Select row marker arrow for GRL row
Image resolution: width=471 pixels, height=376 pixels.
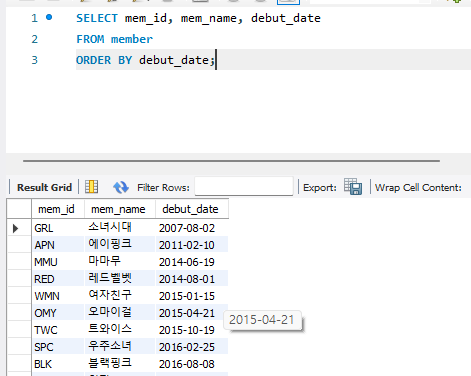15,228
